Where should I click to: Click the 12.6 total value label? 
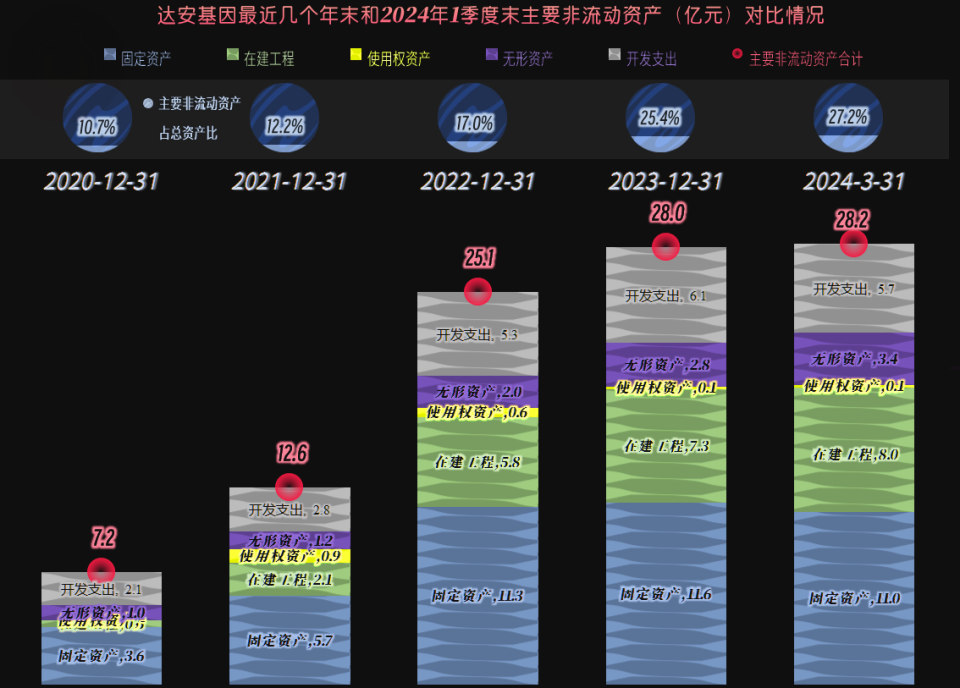click(x=292, y=454)
